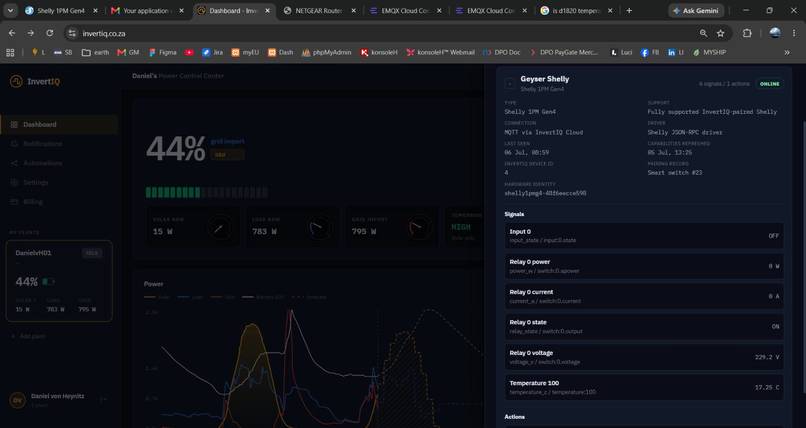This screenshot has height=428, width=806.
Task: Click the Input 0 signal row
Action: (644, 236)
